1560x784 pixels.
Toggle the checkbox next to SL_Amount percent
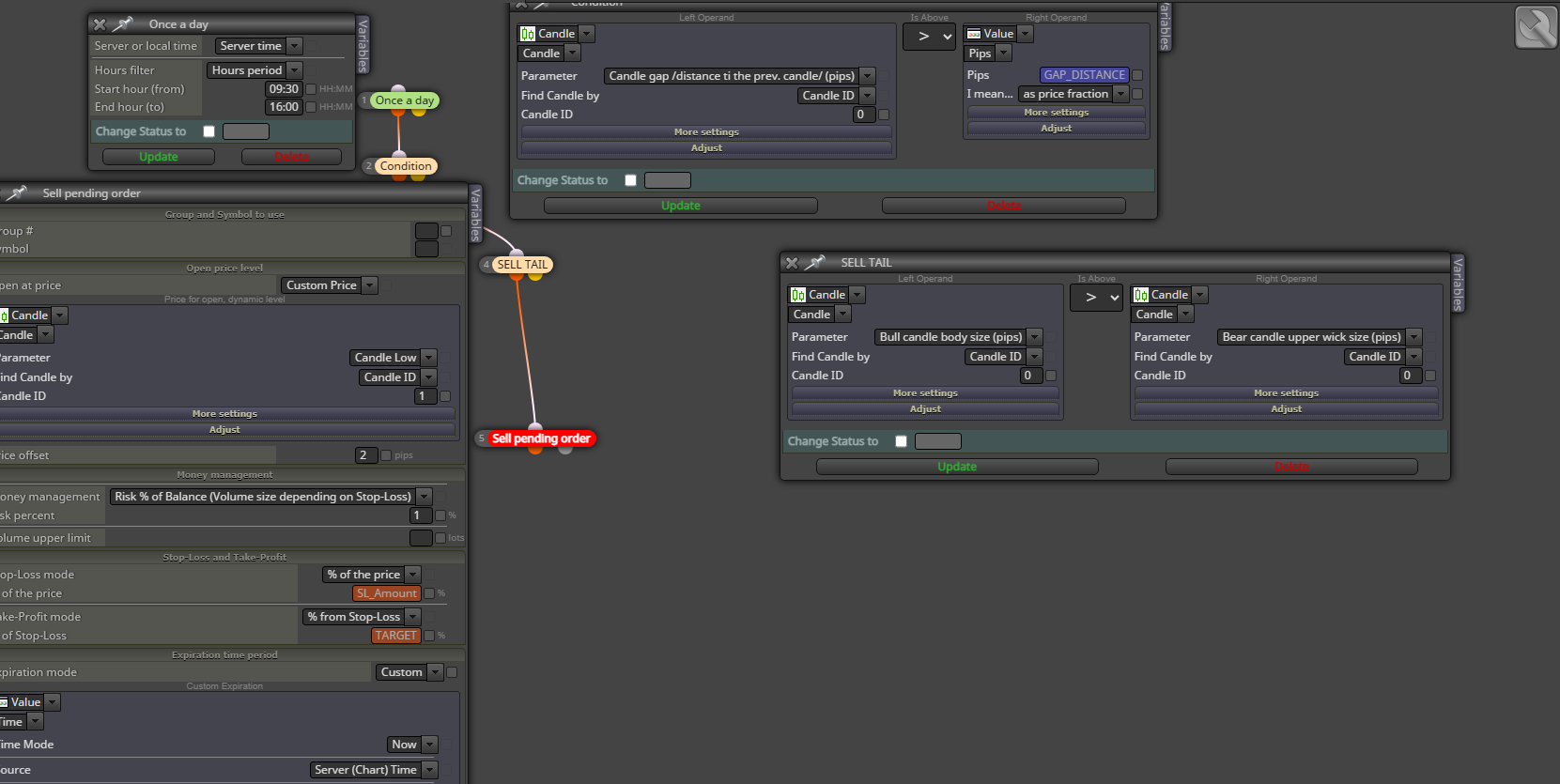click(429, 593)
